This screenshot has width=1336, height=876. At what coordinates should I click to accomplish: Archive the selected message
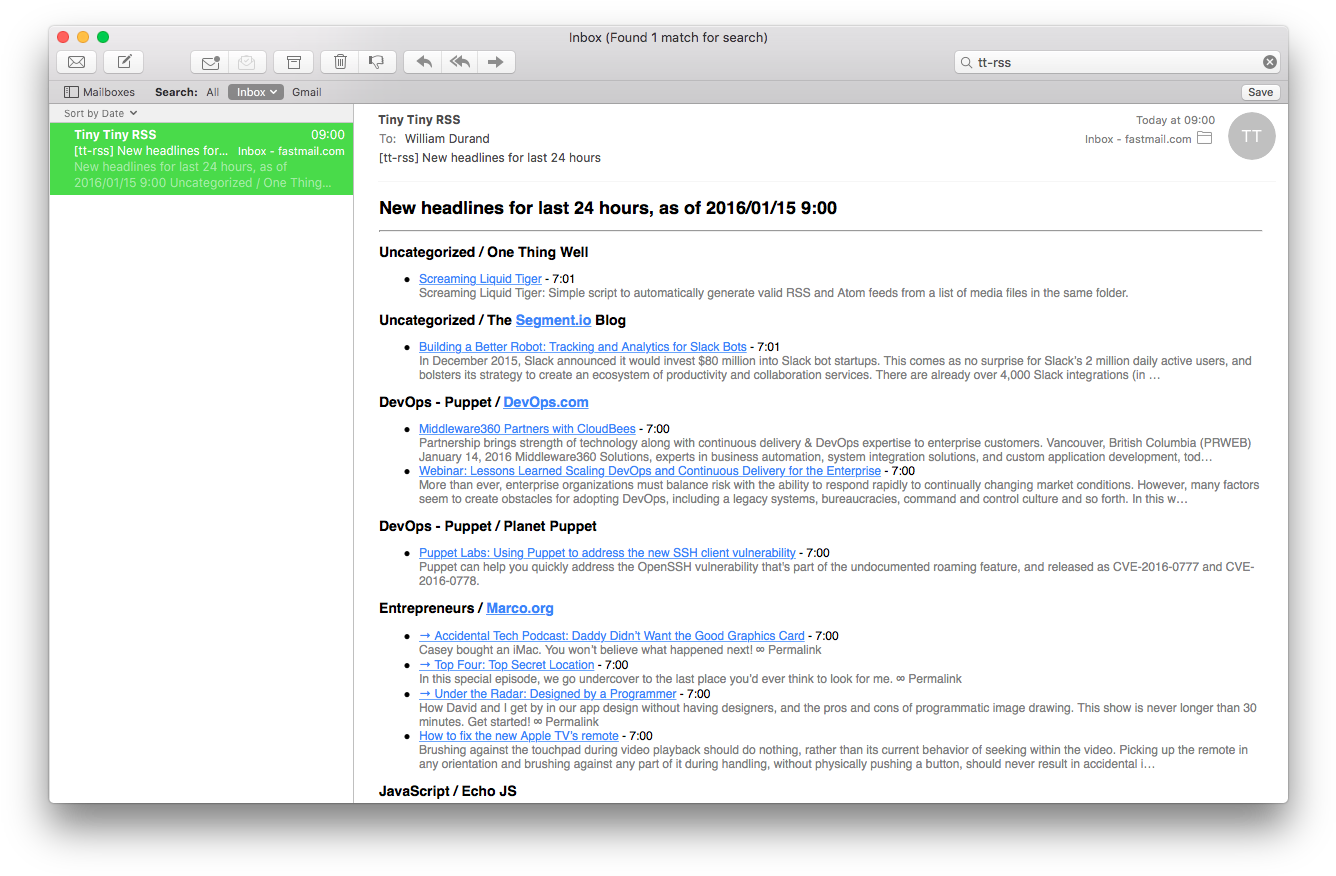point(293,61)
